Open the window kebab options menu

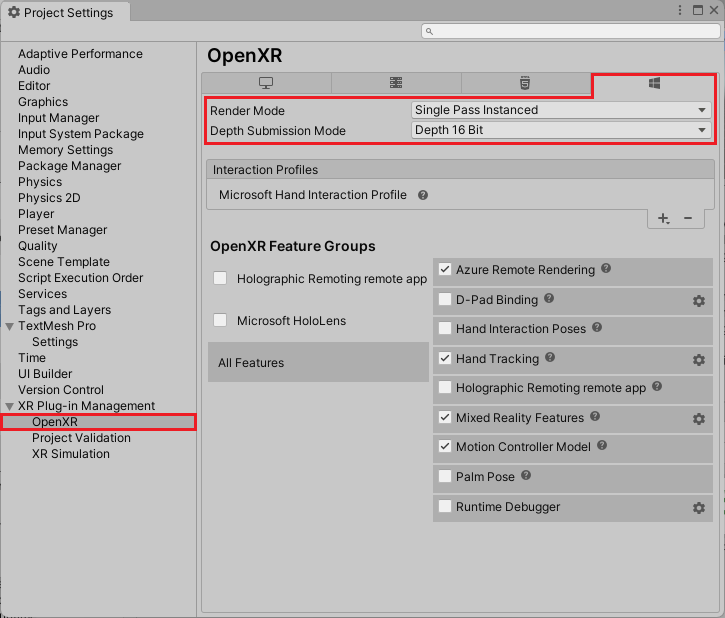[680, 10]
